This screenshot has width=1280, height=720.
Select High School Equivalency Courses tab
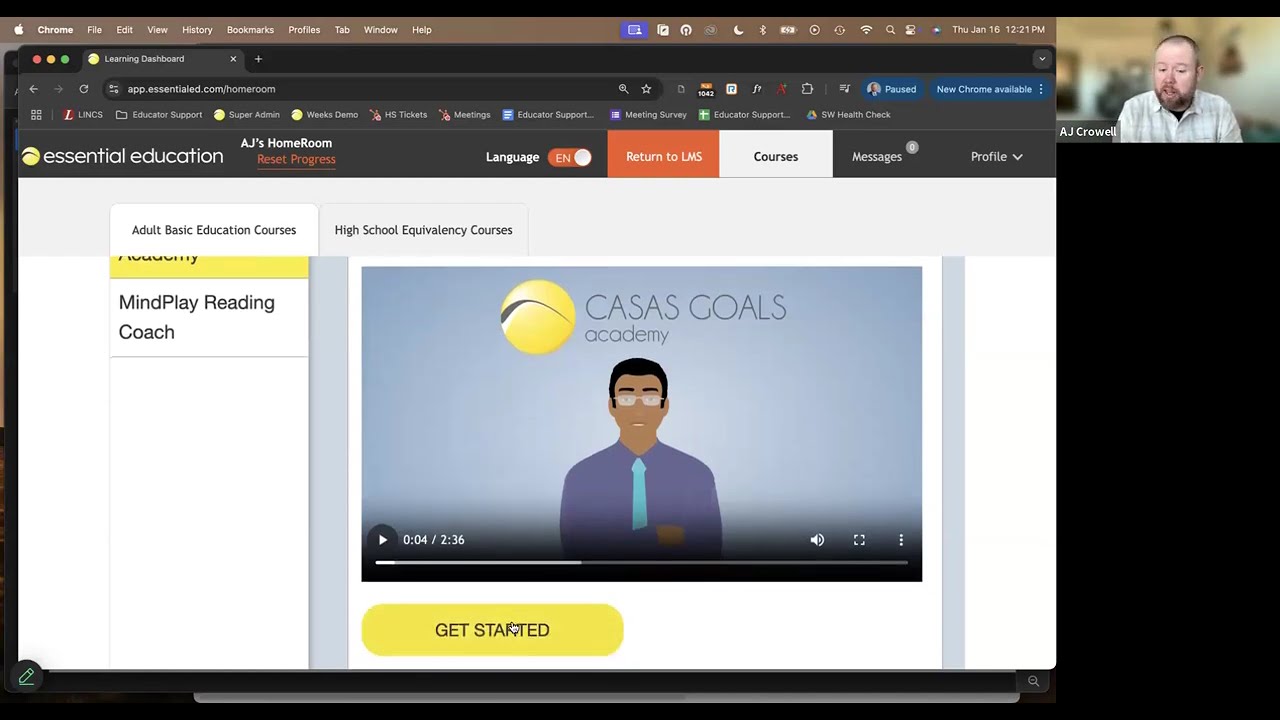[x=423, y=230]
